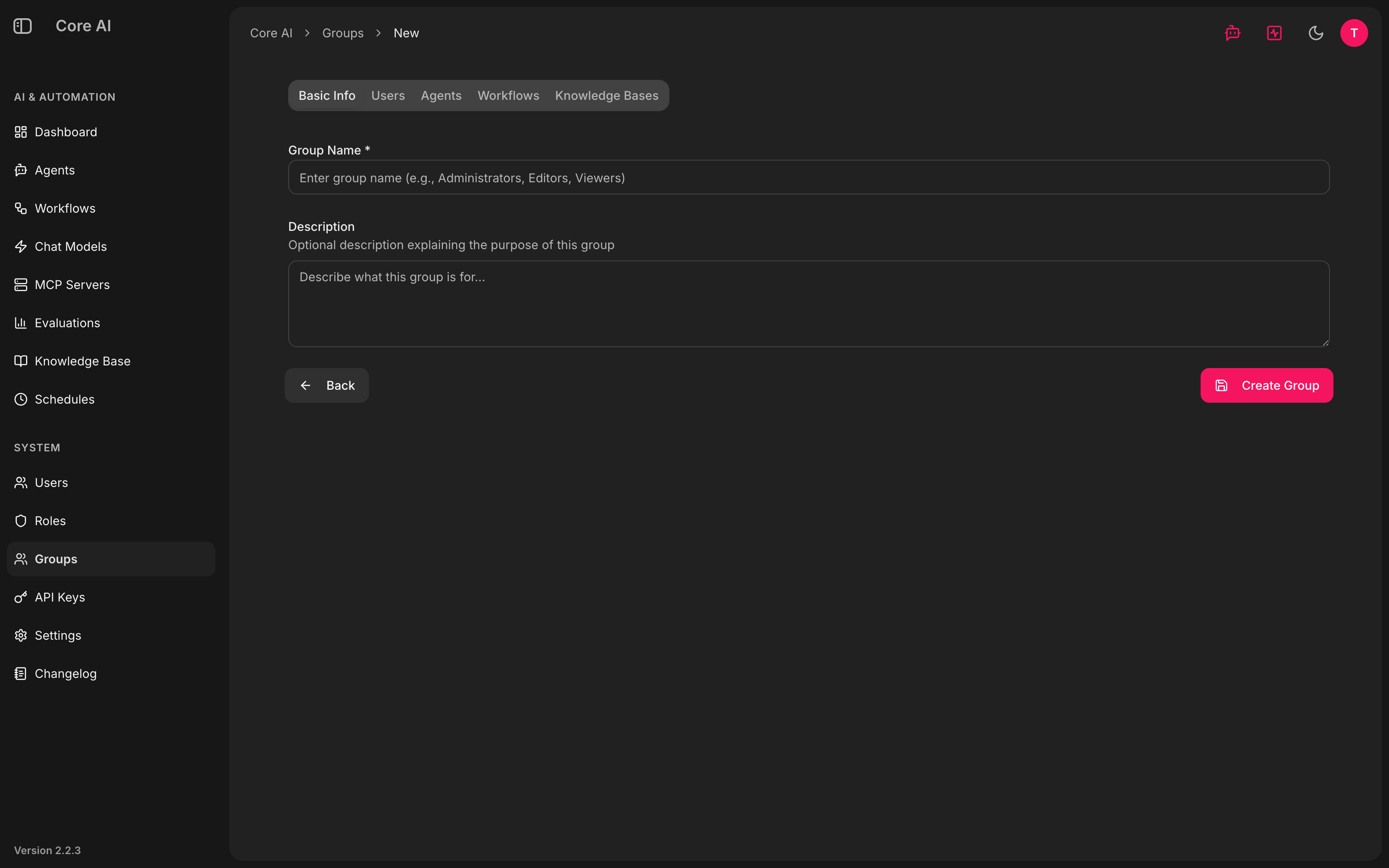Viewport: 1389px width, 868px height.
Task: Click the Create Group button
Action: [1267, 385]
